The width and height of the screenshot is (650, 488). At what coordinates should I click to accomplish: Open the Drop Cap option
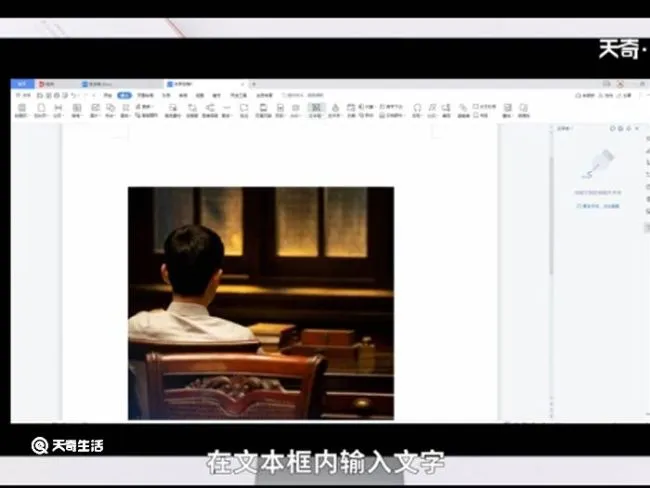click(x=391, y=107)
